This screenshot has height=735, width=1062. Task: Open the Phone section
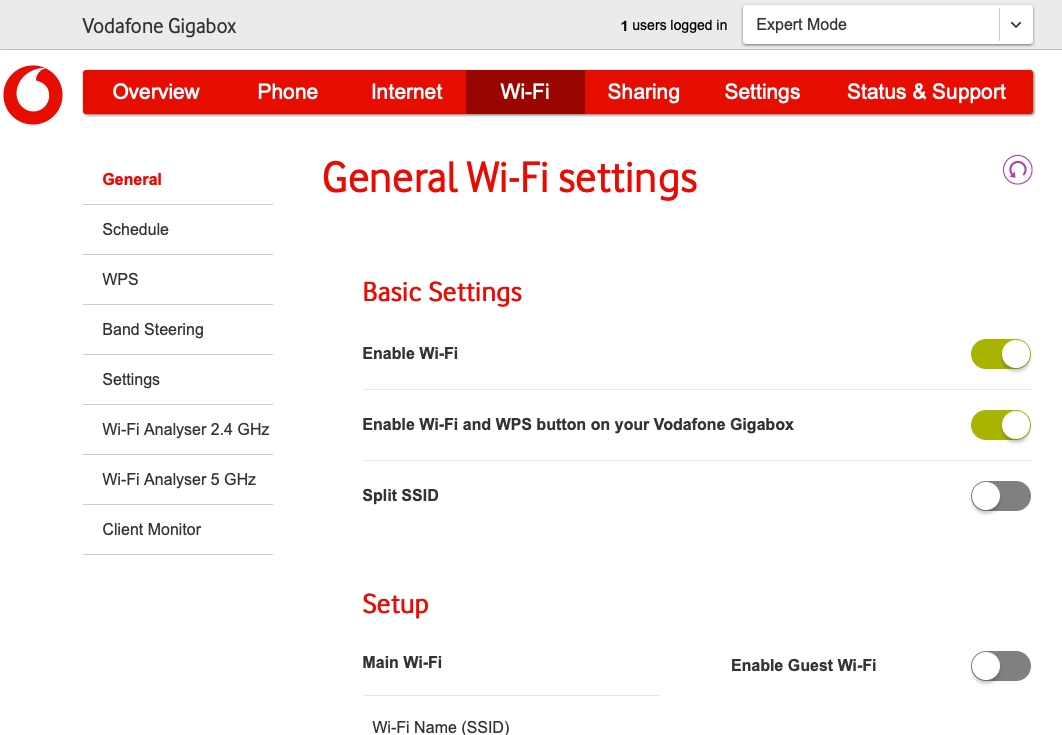click(287, 91)
